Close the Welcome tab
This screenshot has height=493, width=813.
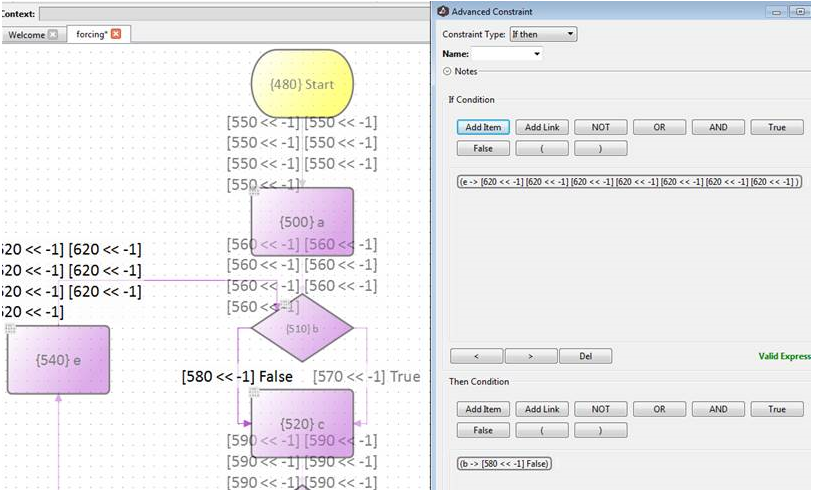coord(53,35)
